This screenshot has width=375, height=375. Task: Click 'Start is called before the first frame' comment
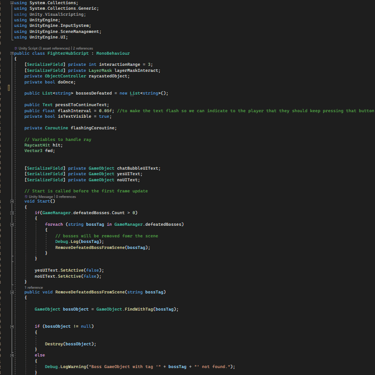tap(86, 191)
